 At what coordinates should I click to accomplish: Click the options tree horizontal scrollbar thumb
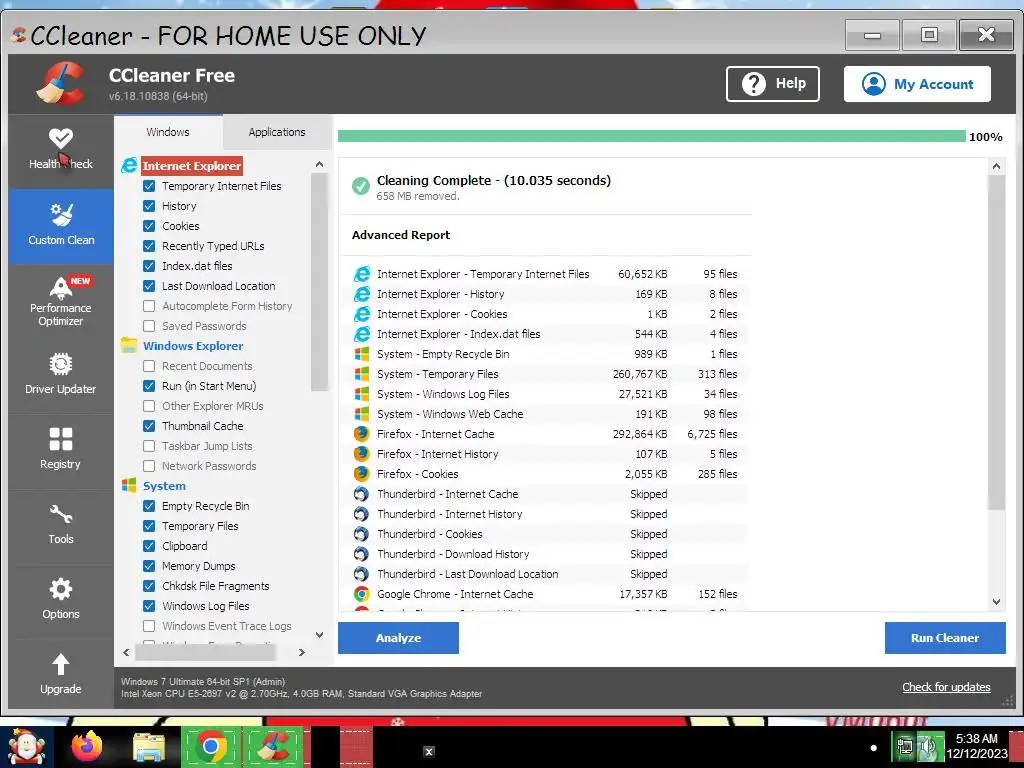pyautogui.click(x=205, y=652)
